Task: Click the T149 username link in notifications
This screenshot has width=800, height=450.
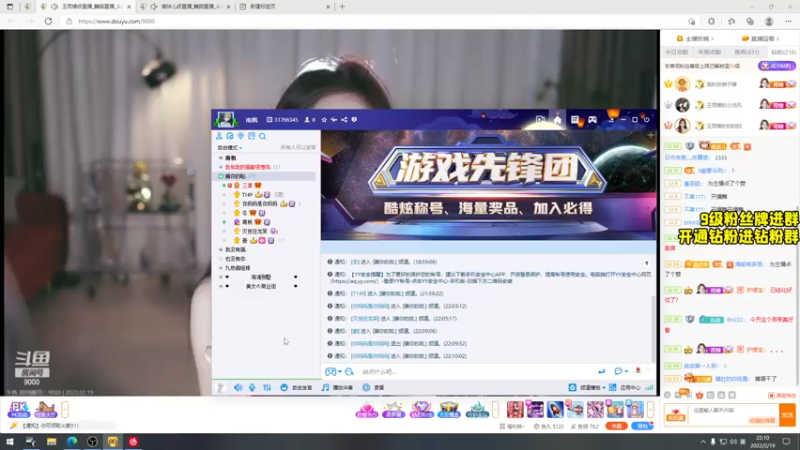Action: coord(358,294)
